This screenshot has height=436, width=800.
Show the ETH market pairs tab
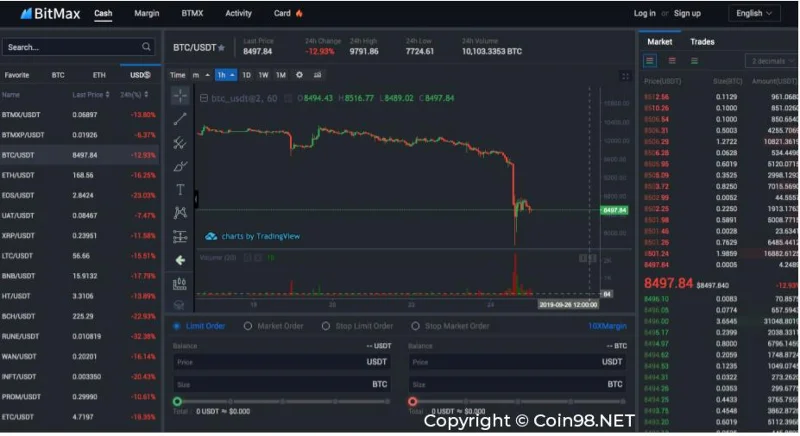point(99,75)
